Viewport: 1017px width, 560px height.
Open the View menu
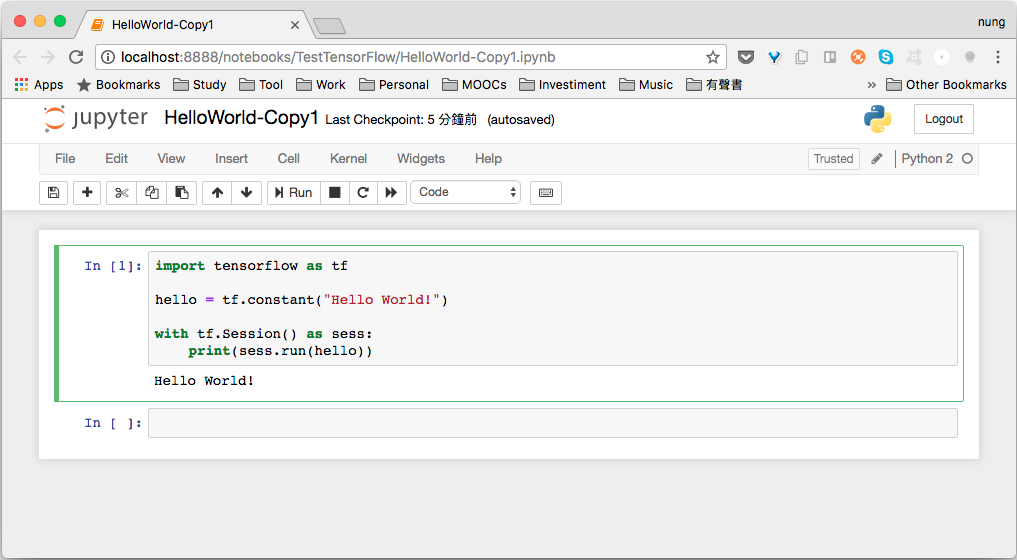tap(171, 158)
